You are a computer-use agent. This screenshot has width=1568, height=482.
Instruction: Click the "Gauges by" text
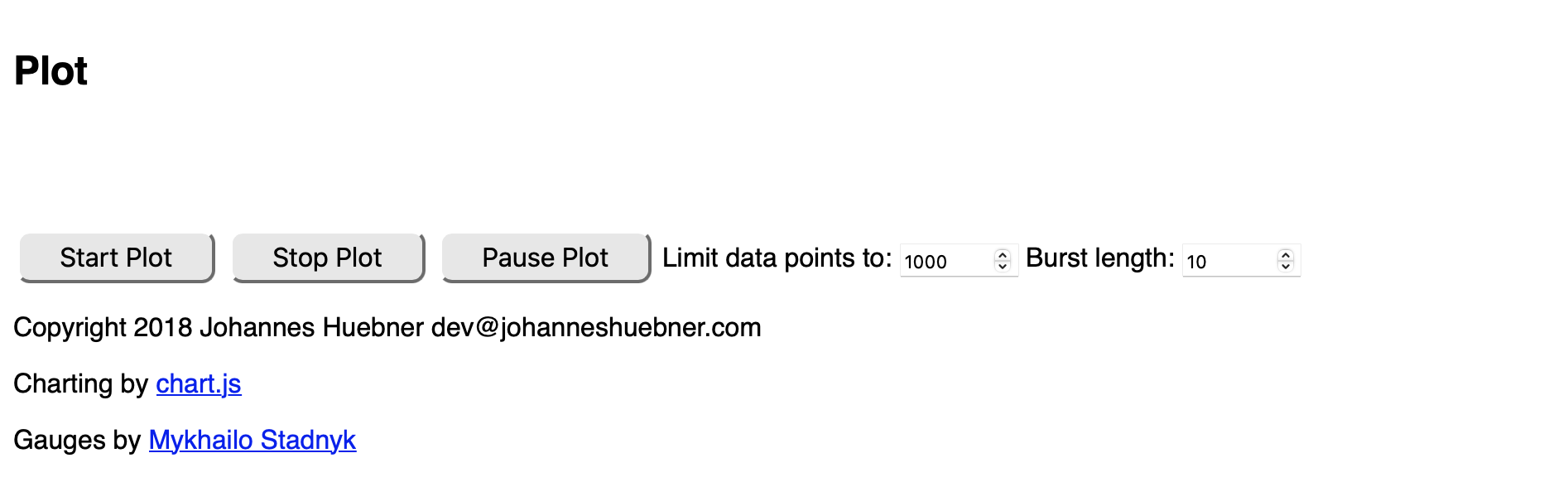(77, 440)
